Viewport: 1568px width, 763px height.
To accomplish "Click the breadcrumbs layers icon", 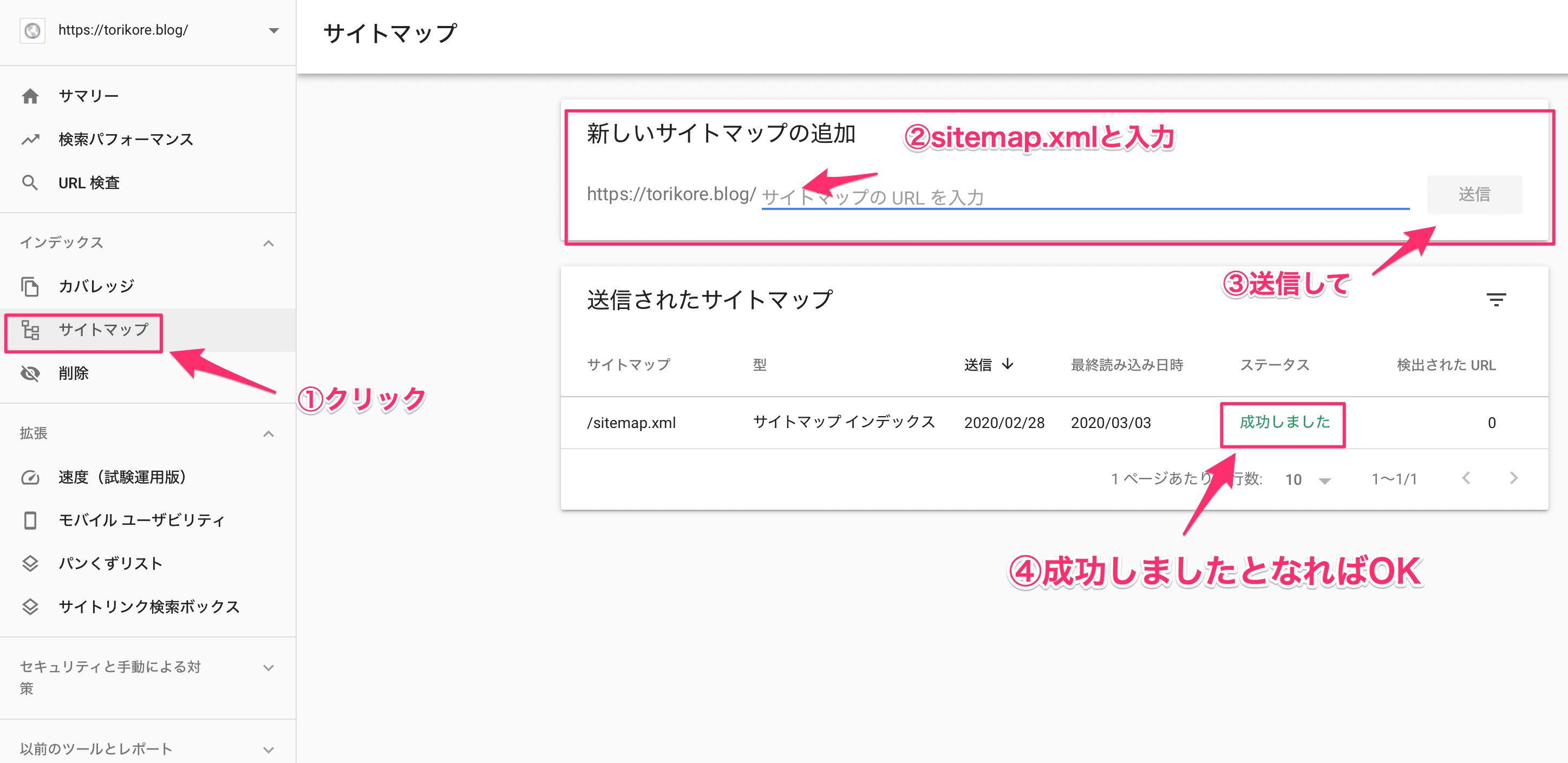I will coord(30,563).
